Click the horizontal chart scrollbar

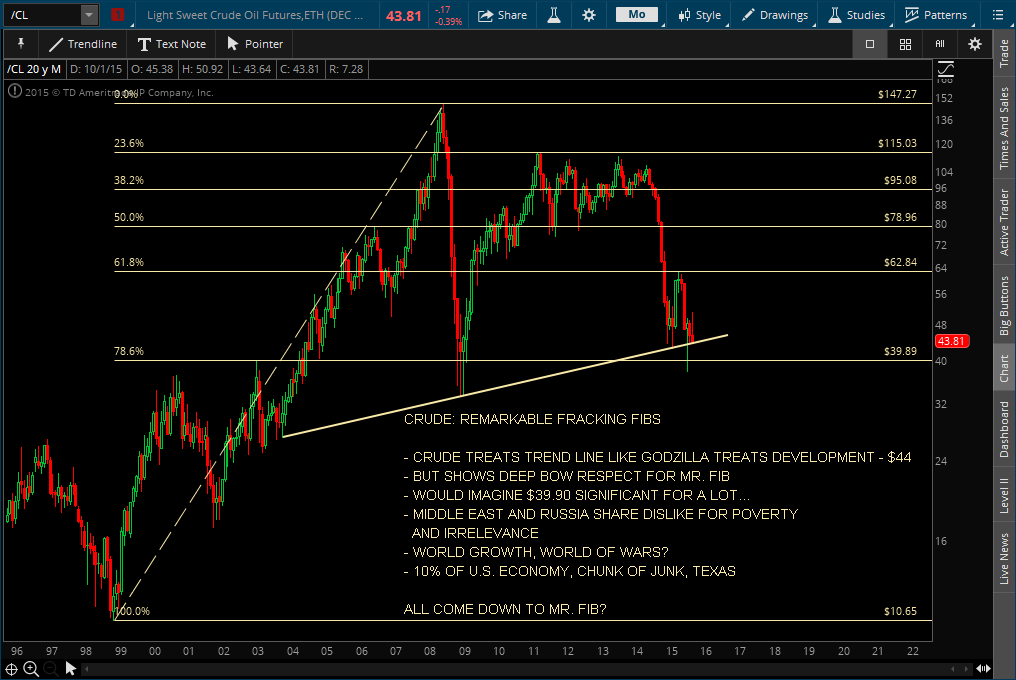pyautogui.click(x=500, y=668)
